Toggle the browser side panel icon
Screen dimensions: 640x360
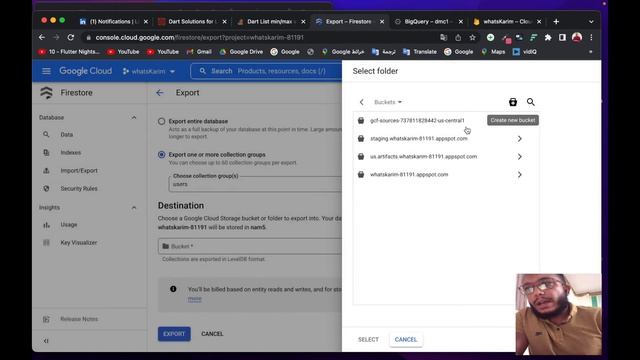pos(562,38)
